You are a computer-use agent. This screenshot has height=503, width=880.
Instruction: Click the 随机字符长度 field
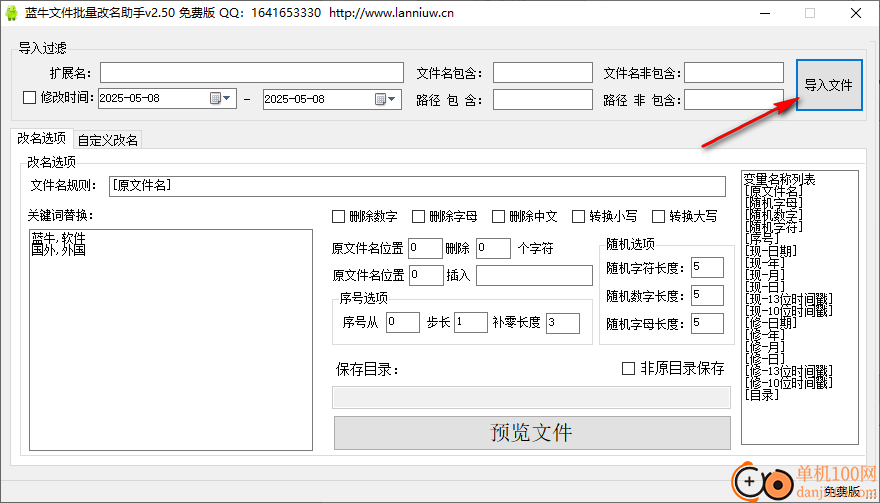[707, 267]
